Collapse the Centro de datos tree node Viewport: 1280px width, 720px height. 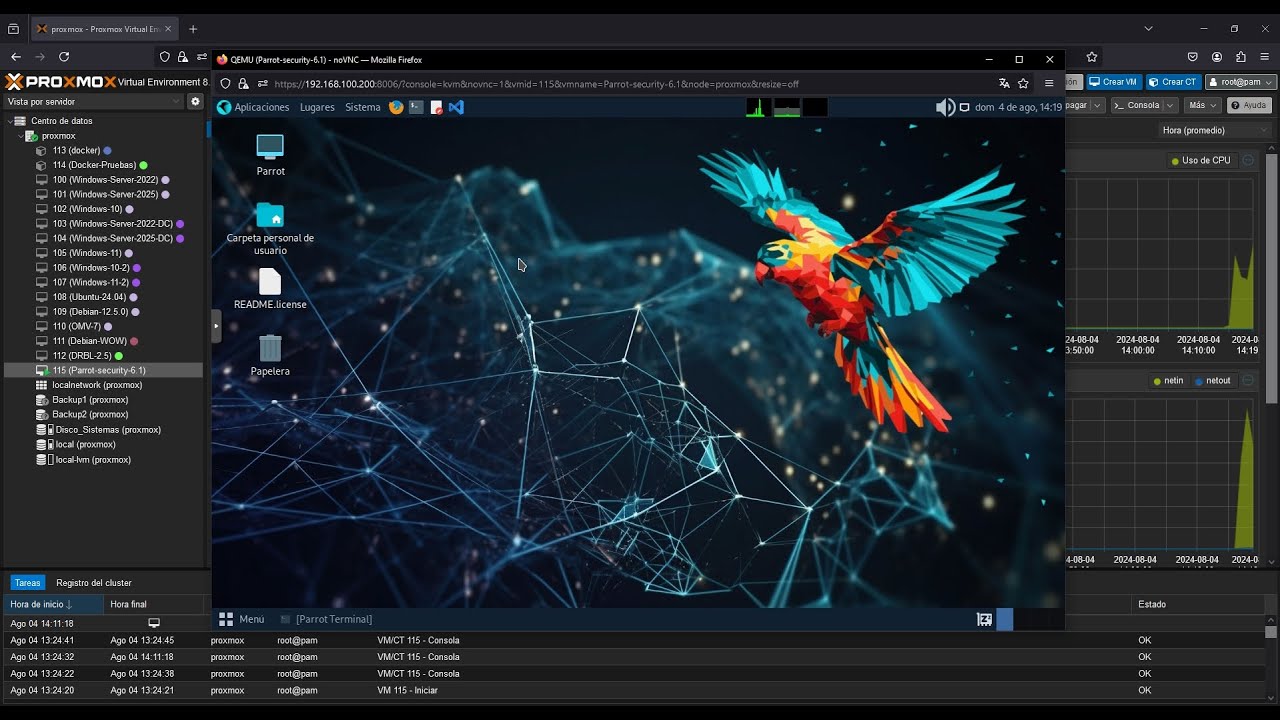tap(9, 121)
